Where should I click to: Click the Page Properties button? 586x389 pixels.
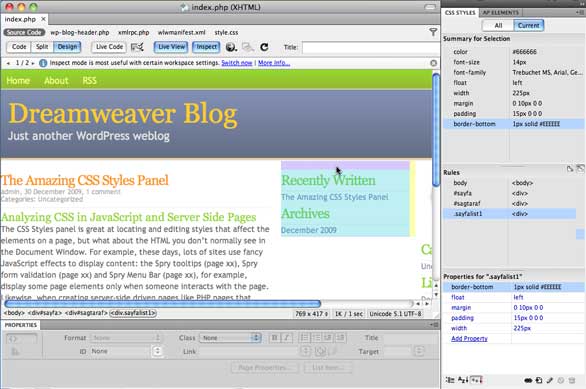[x=265, y=368]
